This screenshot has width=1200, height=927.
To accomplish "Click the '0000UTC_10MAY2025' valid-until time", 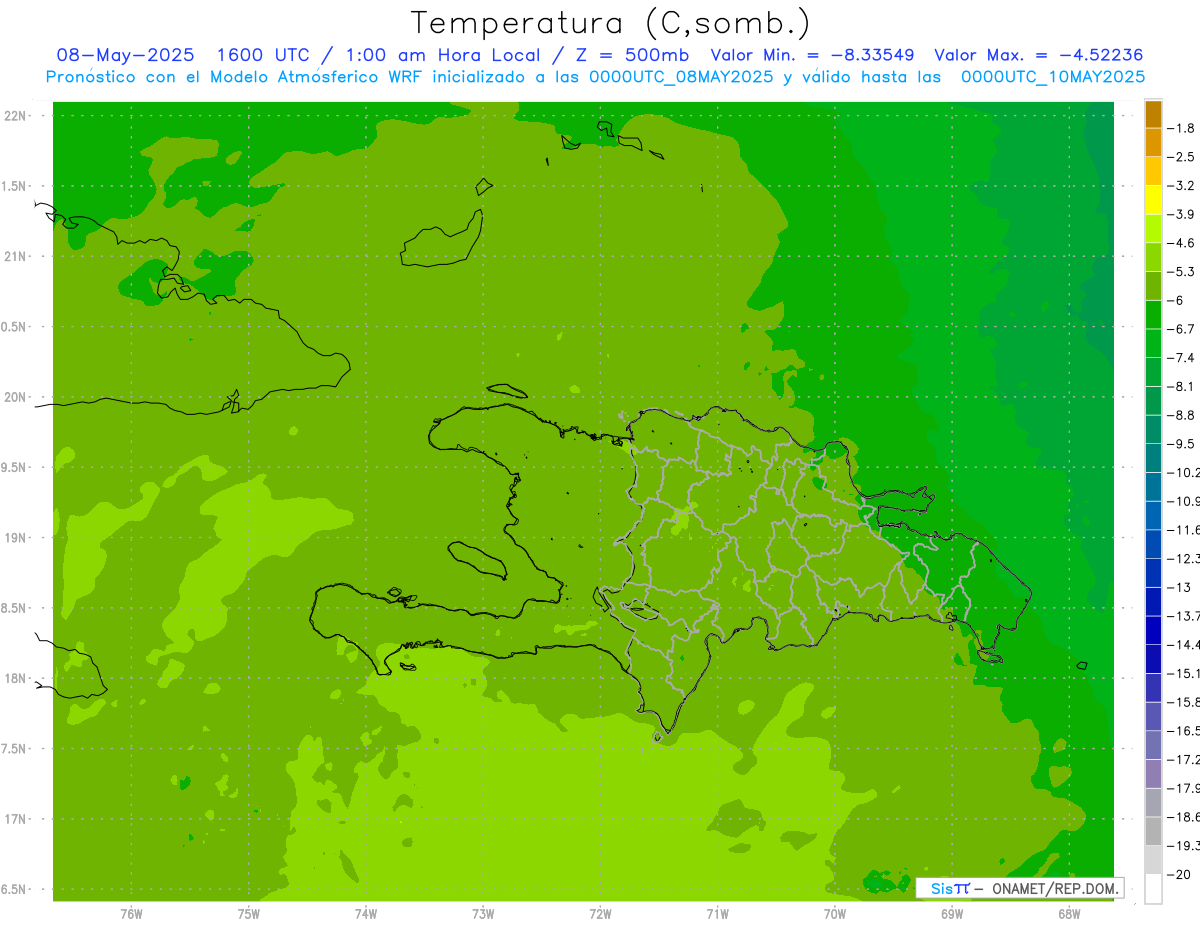I will [1053, 77].
